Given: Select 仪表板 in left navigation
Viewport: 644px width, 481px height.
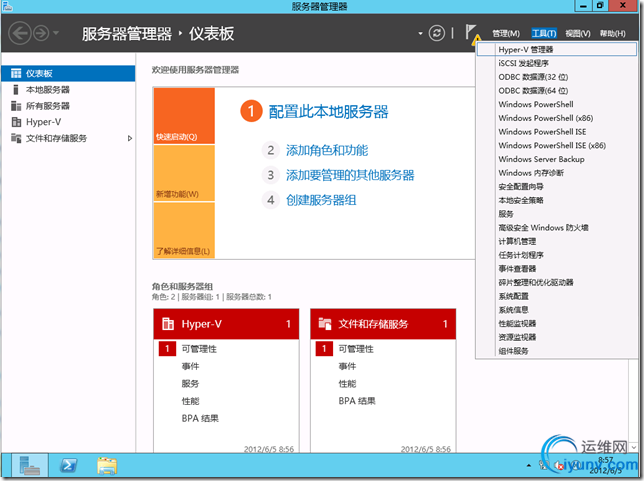Looking at the screenshot, I should (x=68, y=74).
